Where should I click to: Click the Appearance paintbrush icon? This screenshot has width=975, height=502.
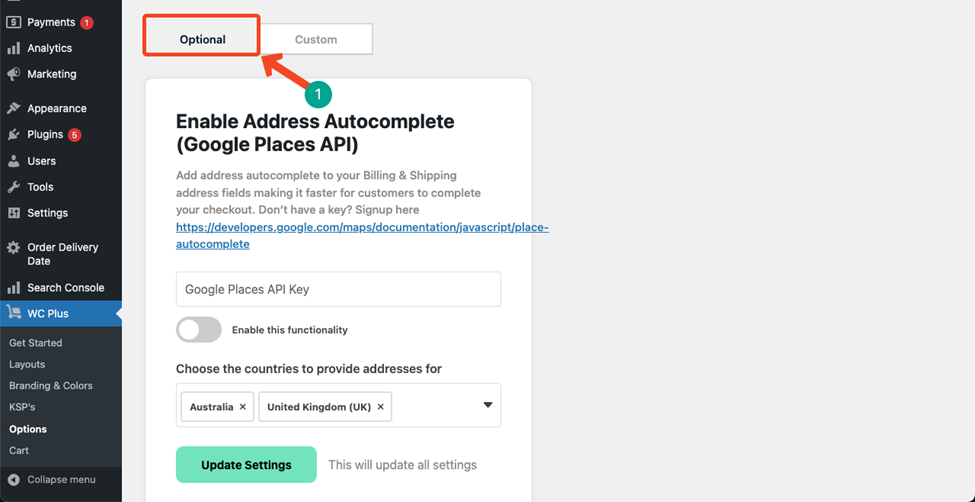14,108
